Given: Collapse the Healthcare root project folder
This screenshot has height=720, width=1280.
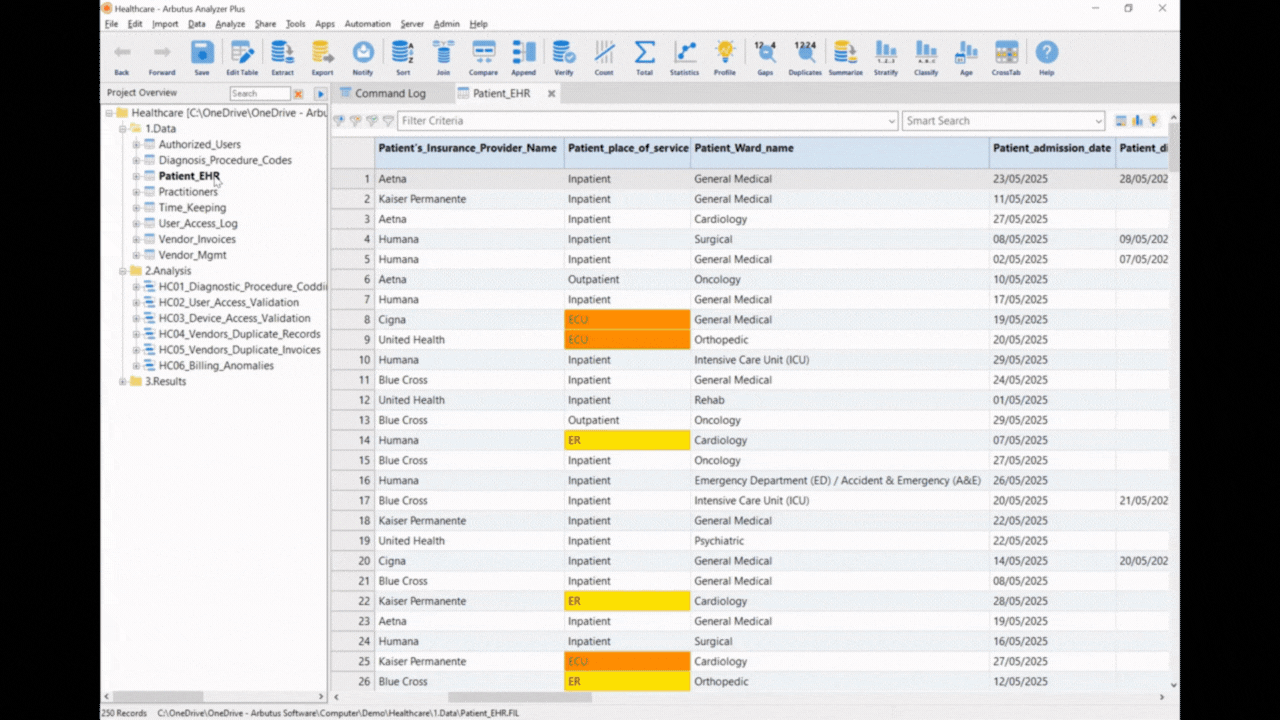Looking at the screenshot, I should (108, 113).
